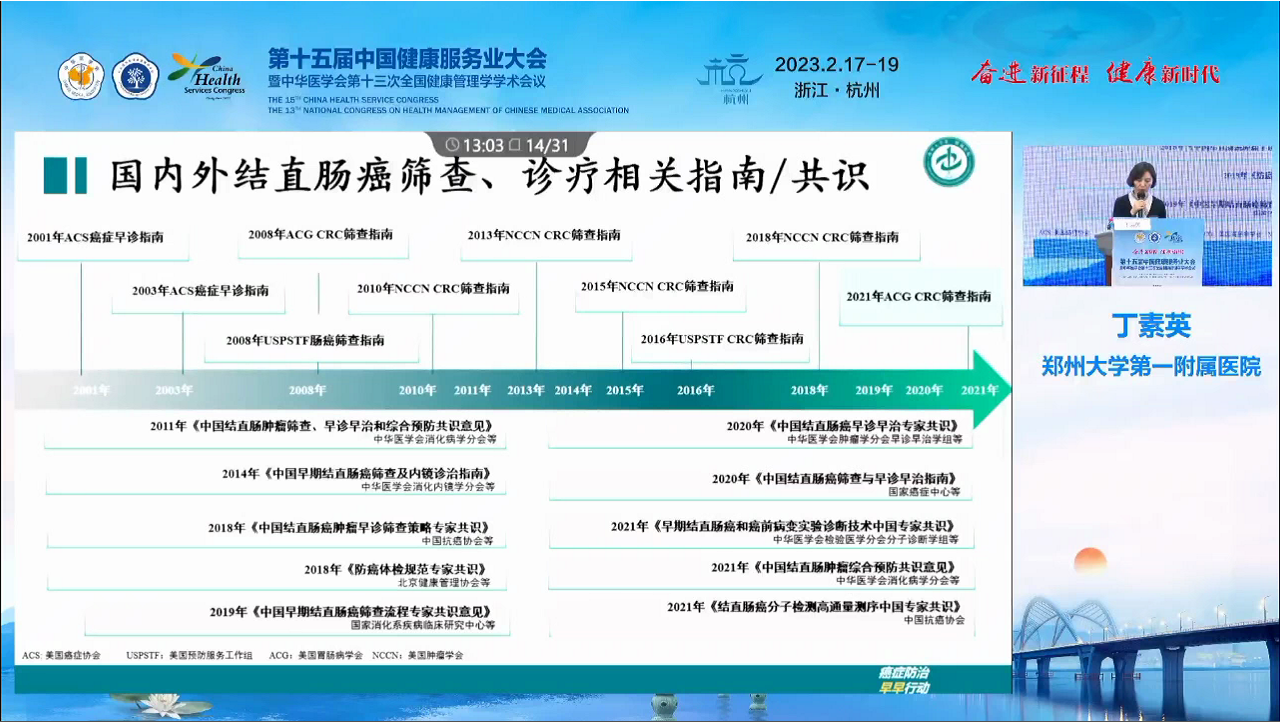This screenshot has width=1280, height=722.
Task: Select the 2010年 timeline marker
Action: [418, 390]
